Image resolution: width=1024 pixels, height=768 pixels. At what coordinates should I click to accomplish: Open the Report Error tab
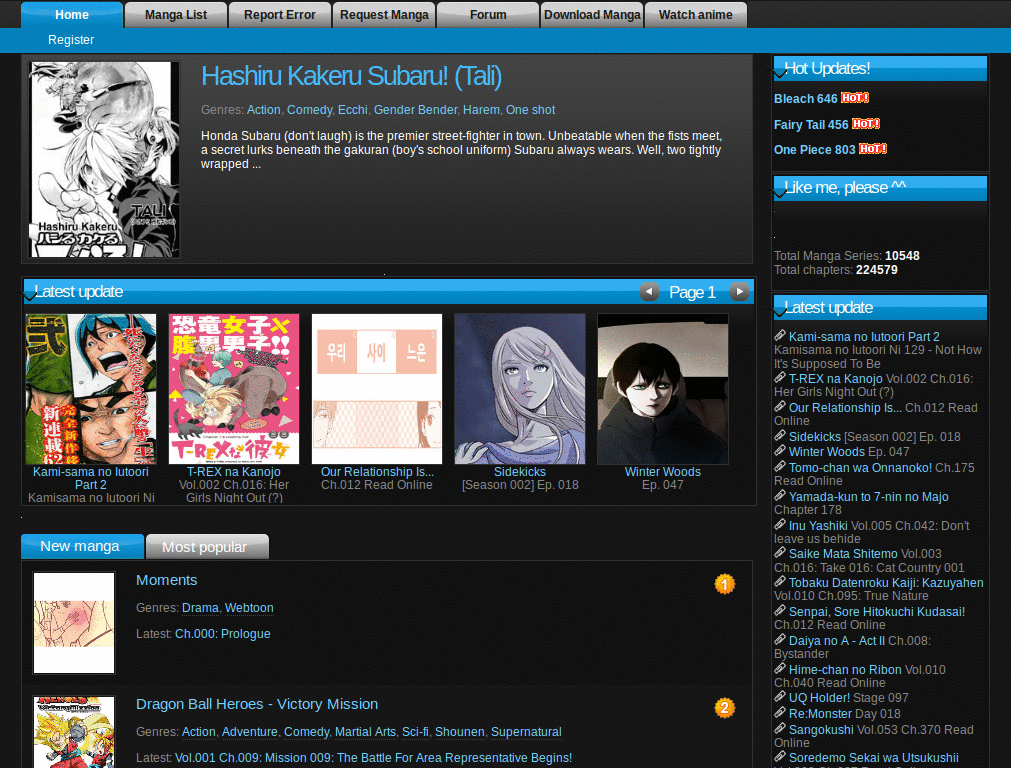[x=280, y=14]
